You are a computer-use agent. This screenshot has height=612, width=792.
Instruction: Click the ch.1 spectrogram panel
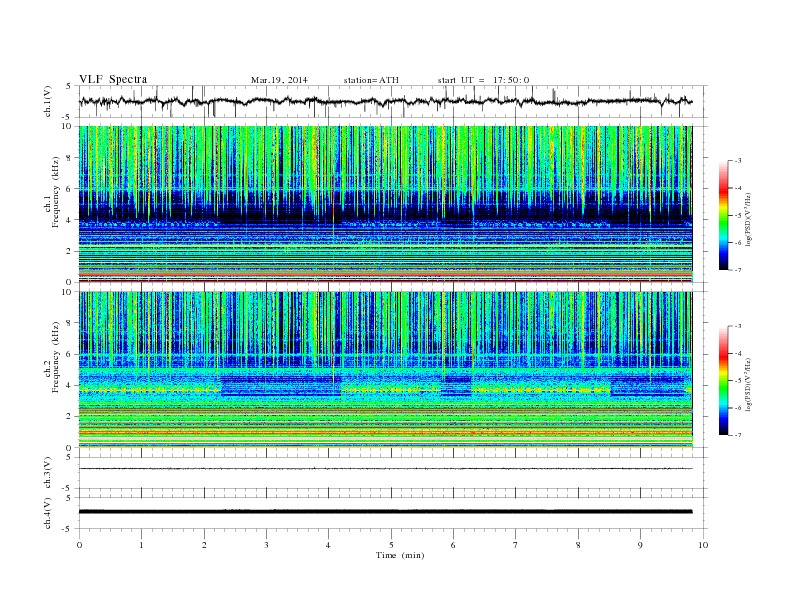click(385, 204)
